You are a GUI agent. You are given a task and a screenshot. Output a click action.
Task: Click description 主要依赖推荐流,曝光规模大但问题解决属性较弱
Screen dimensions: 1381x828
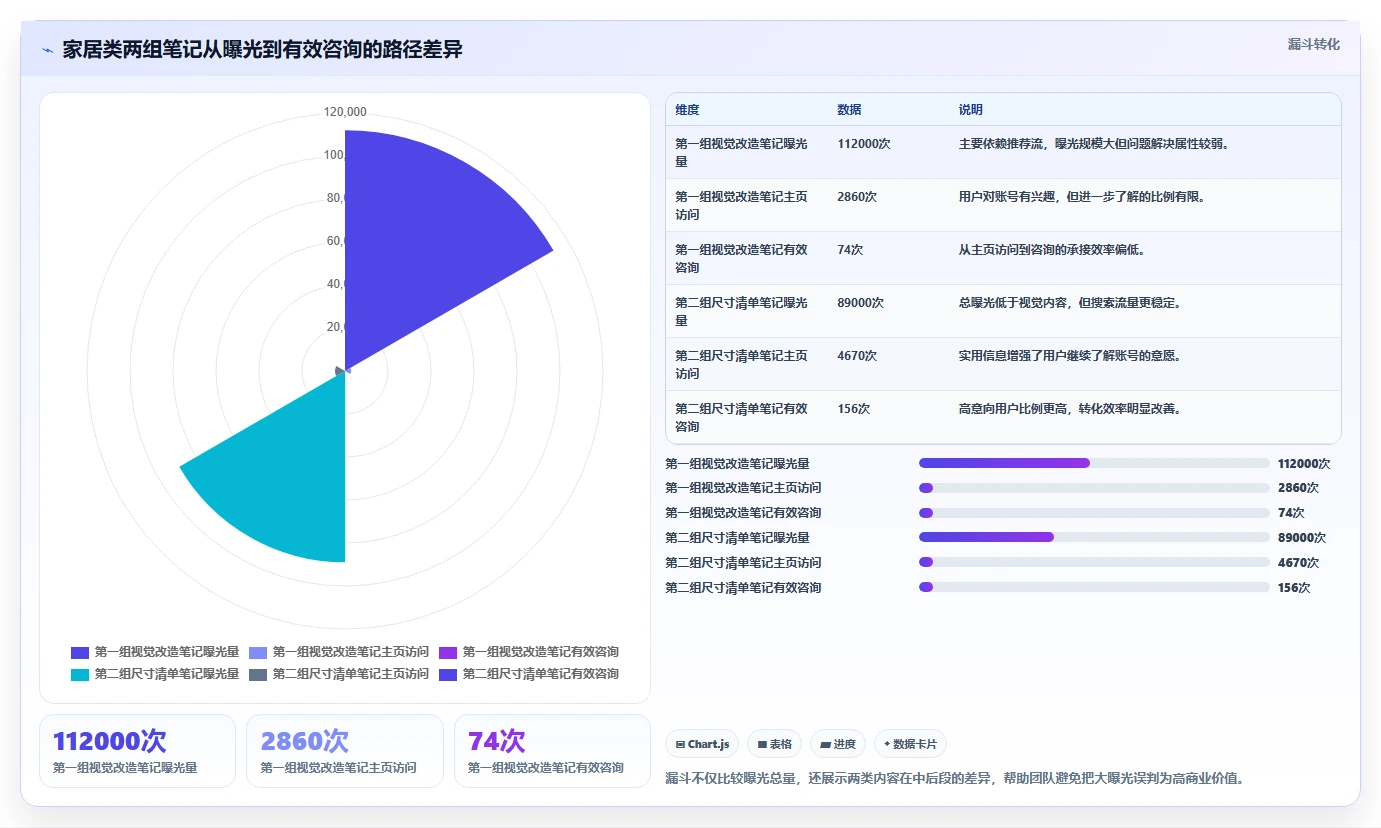point(1093,144)
